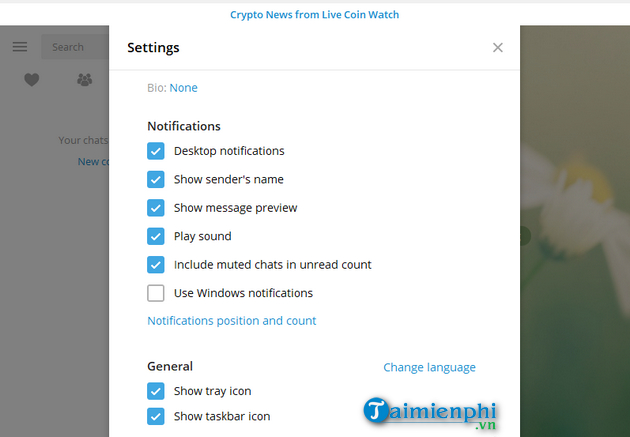Image resolution: width=630 pixels, height=437 pixels.
Task: Disable Show message preview
Action: tap(156, 208)
